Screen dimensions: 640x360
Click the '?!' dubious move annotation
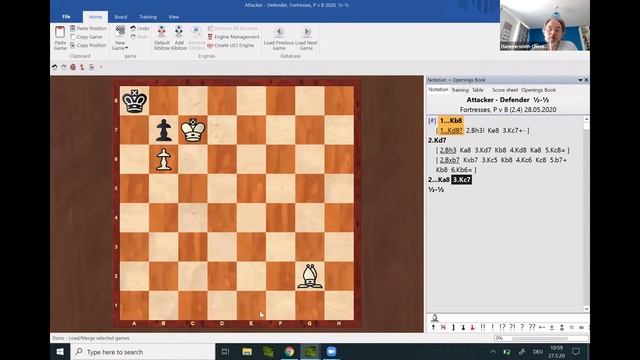pos(512,327)
